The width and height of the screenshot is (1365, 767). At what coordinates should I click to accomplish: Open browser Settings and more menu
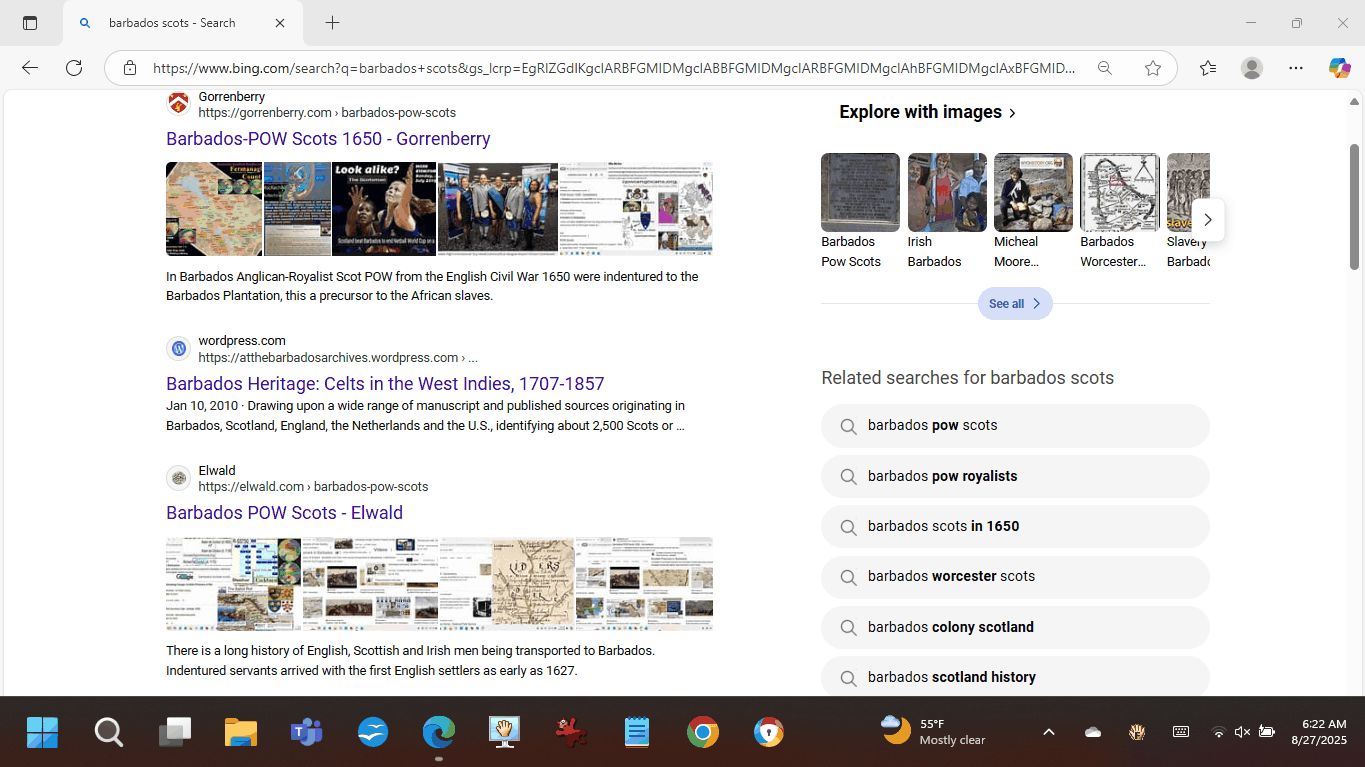pos(1296,68)
